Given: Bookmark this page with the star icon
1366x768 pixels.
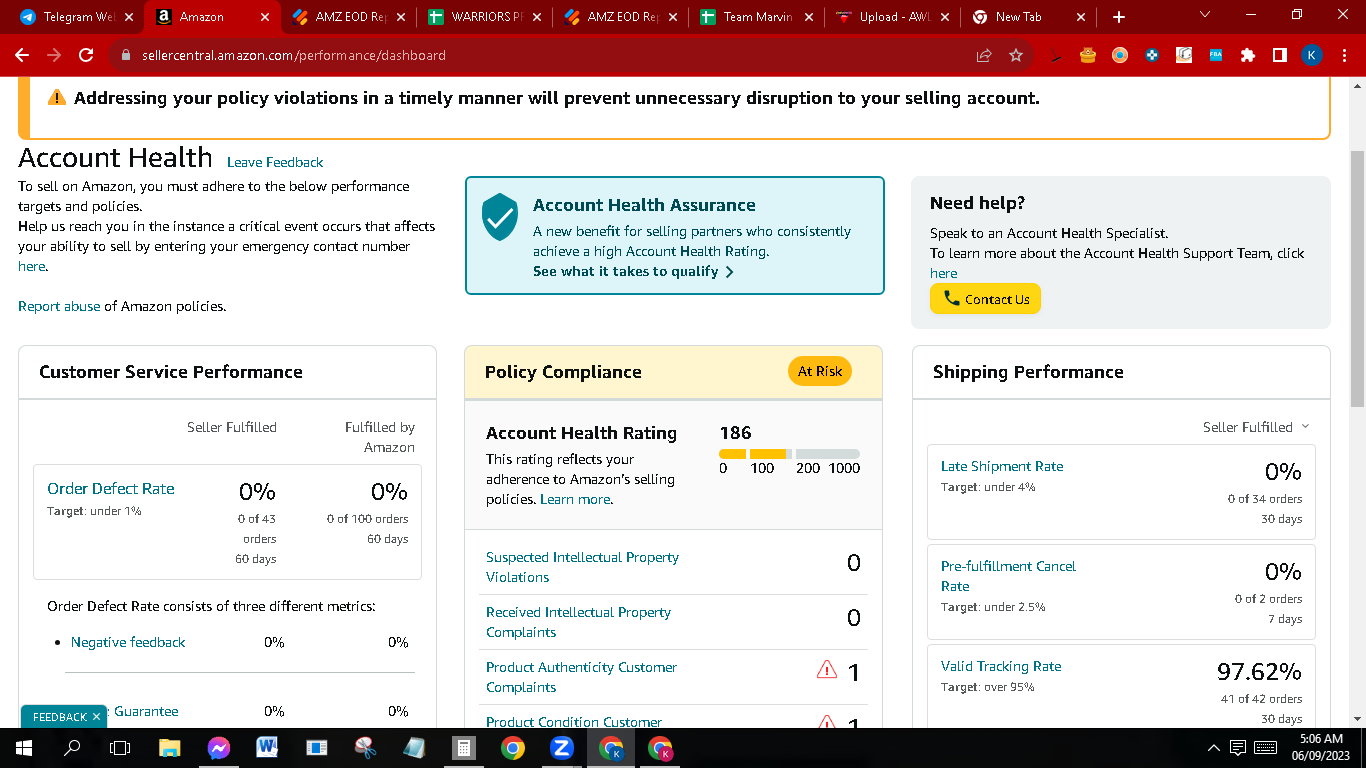Looking at the screenshot, I should click(1016, 55).
